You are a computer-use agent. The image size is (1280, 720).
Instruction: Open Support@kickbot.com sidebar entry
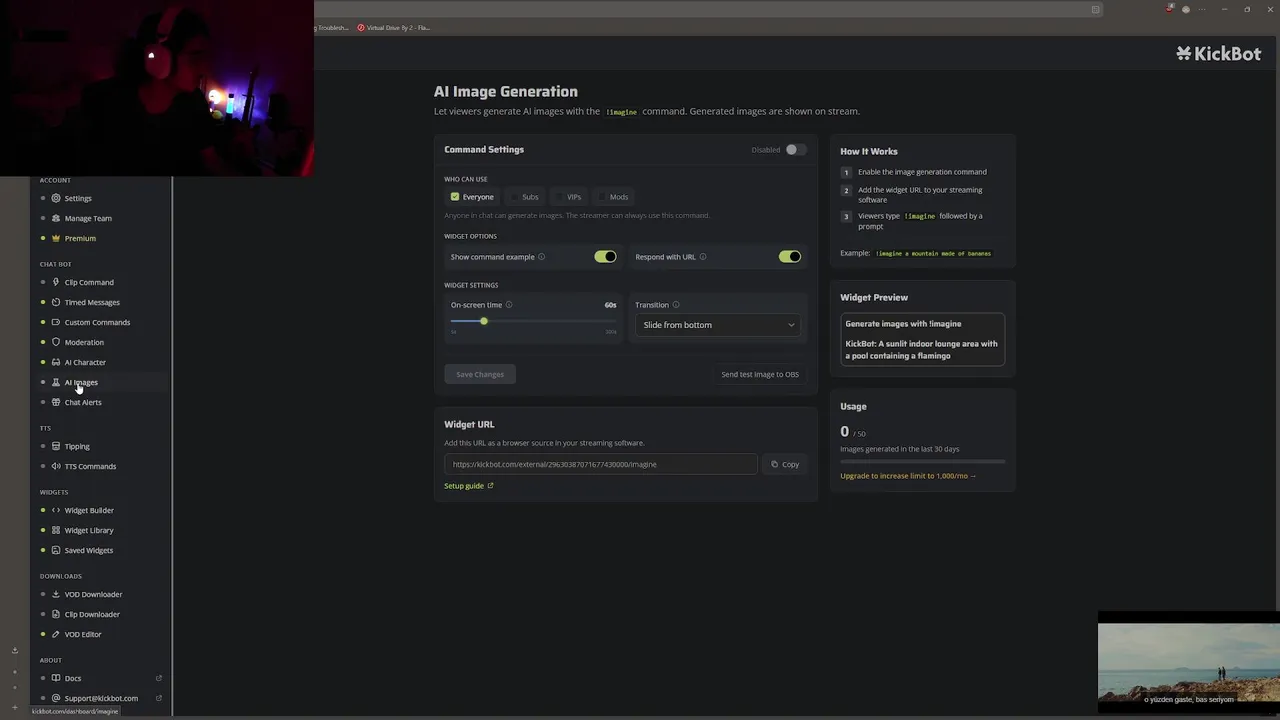101,698
